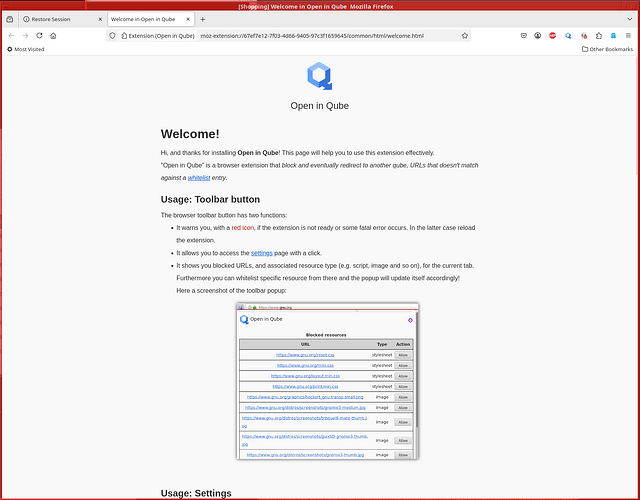Open the Adblock Plus extension popup
The height and width of the screenshot is (500, 640).
coord(553,36)
